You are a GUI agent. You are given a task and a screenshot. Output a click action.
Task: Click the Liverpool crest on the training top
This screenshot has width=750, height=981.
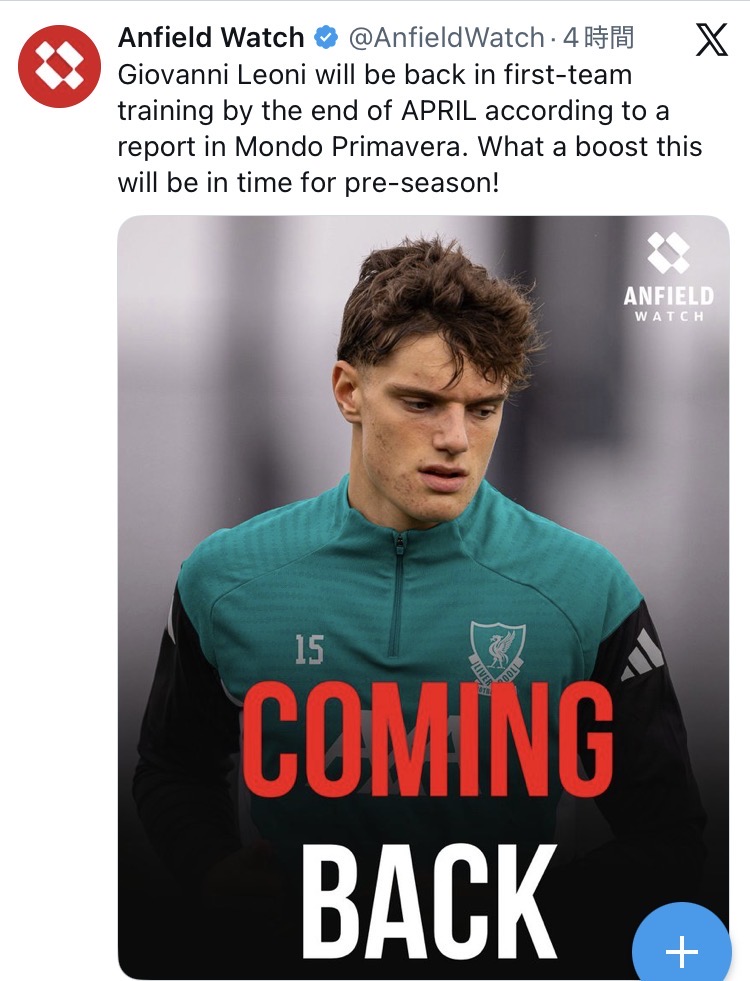pyautogui.click(x=497, y=650)
